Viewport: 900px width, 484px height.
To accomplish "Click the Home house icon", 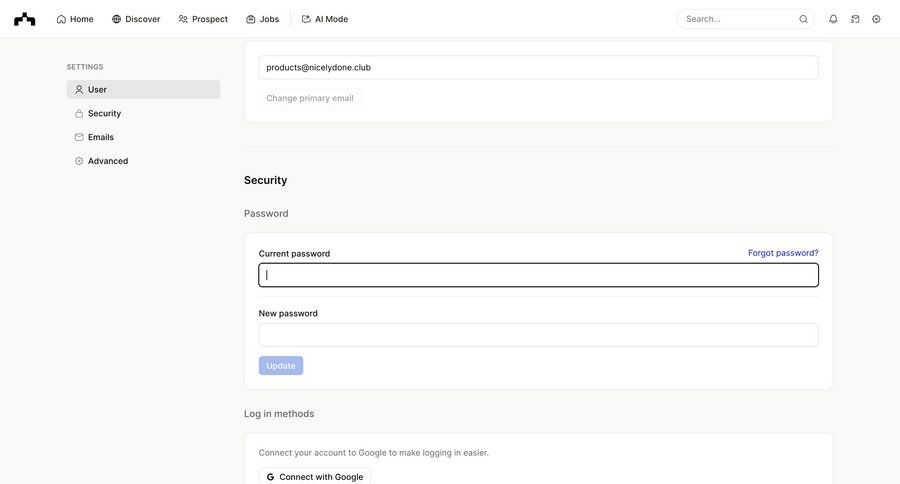I will 61,19.
